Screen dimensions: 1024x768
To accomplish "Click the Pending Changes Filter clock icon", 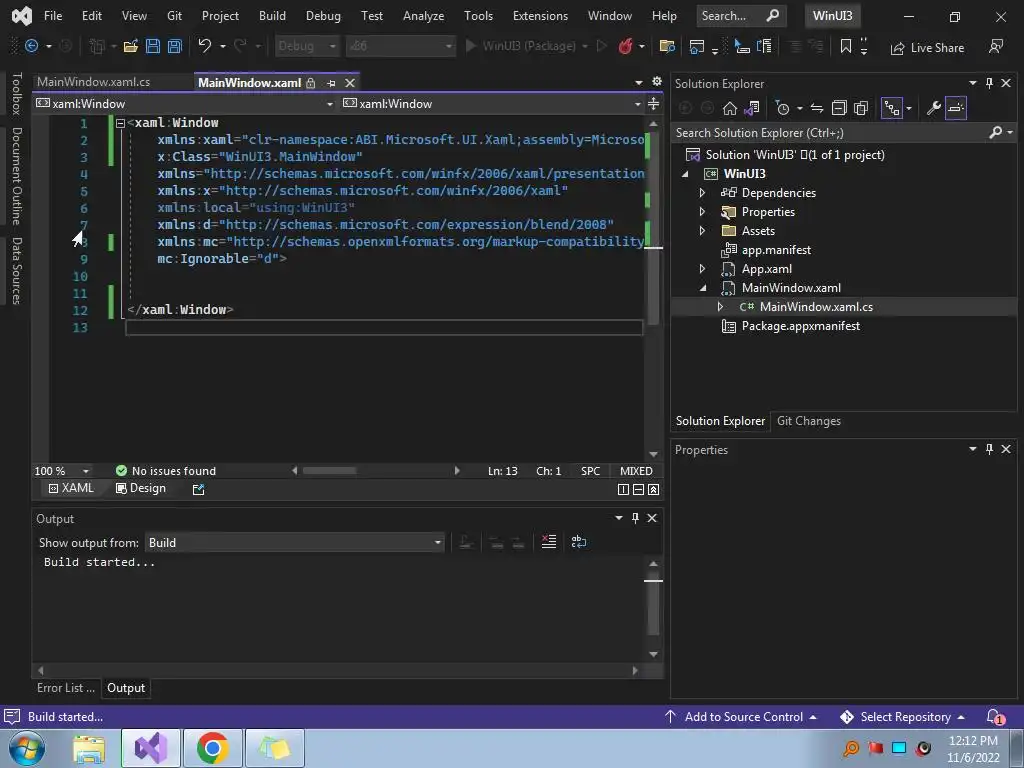I will [x=782, y=108].
